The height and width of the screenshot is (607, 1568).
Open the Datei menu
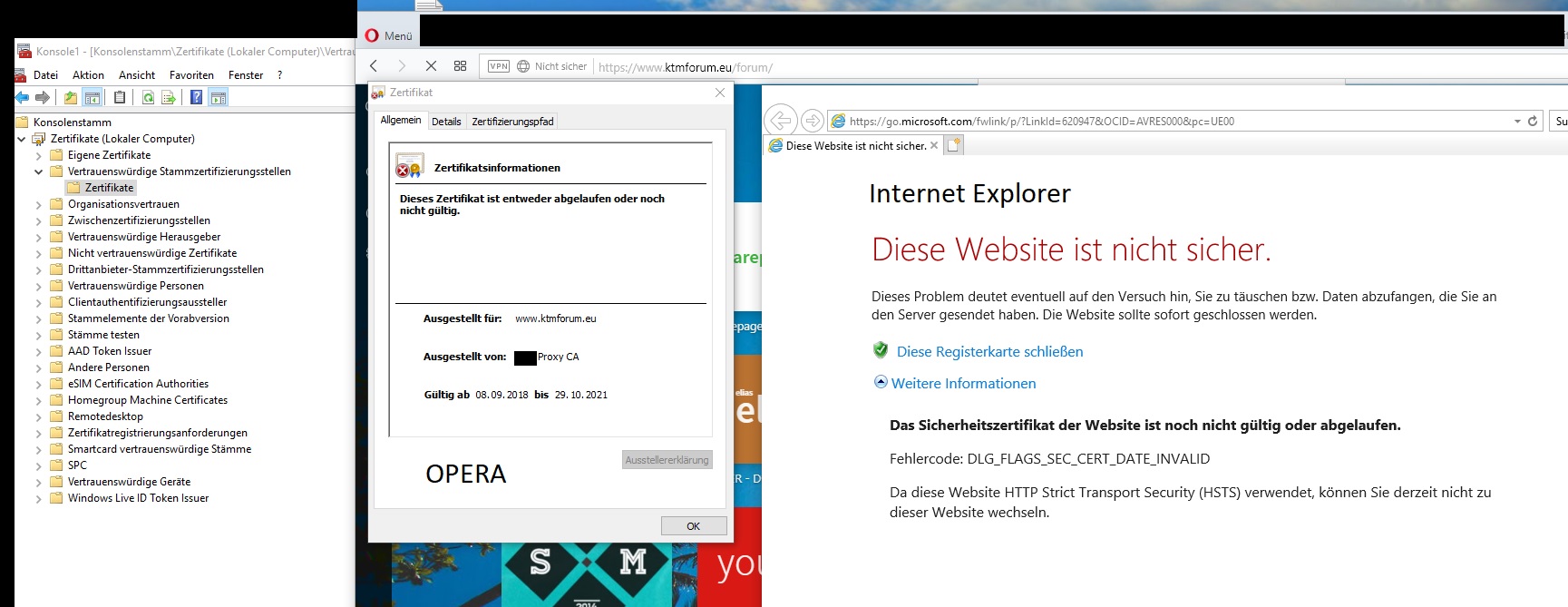point(45,75)
